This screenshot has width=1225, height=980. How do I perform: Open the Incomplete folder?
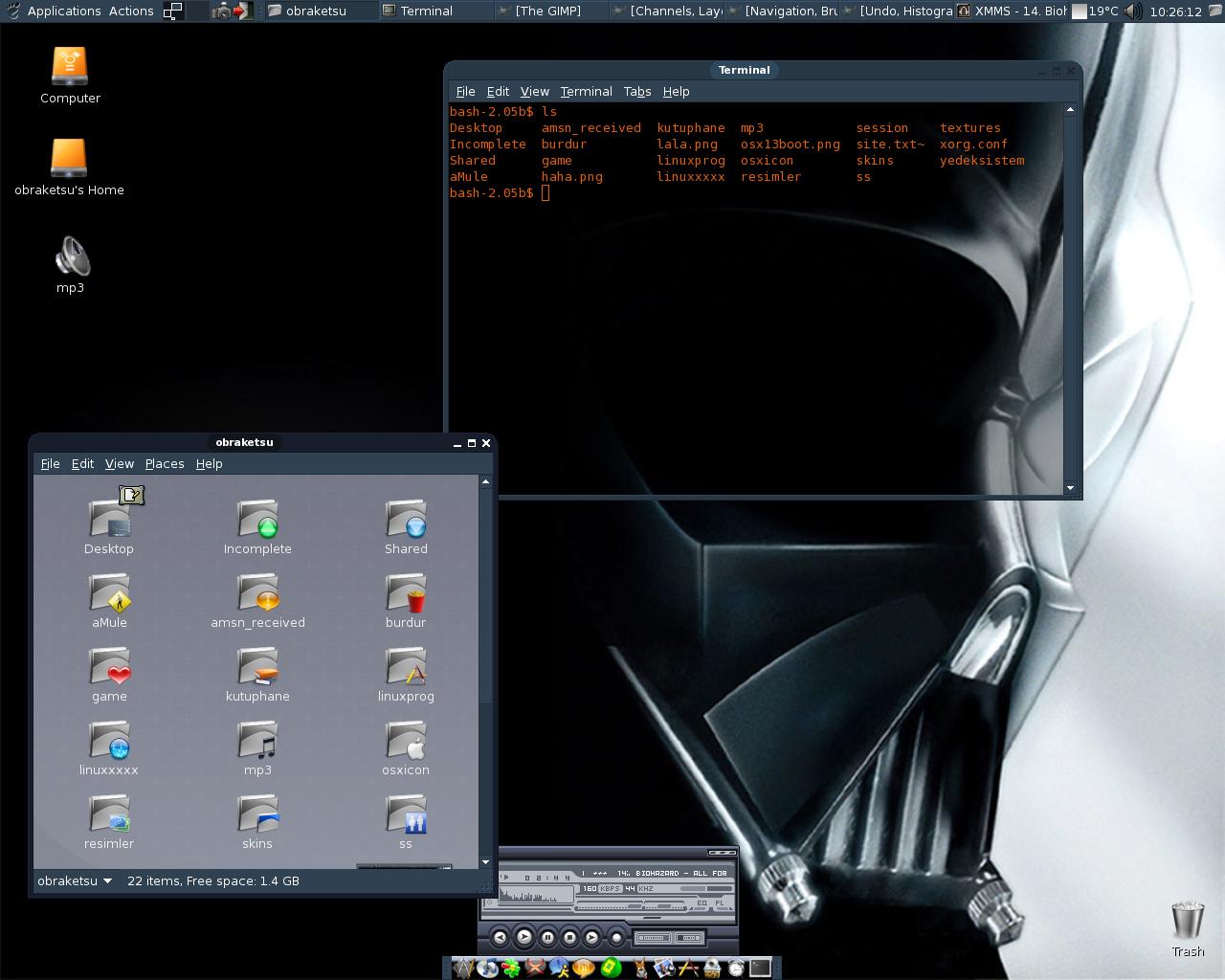click(257, 526)
